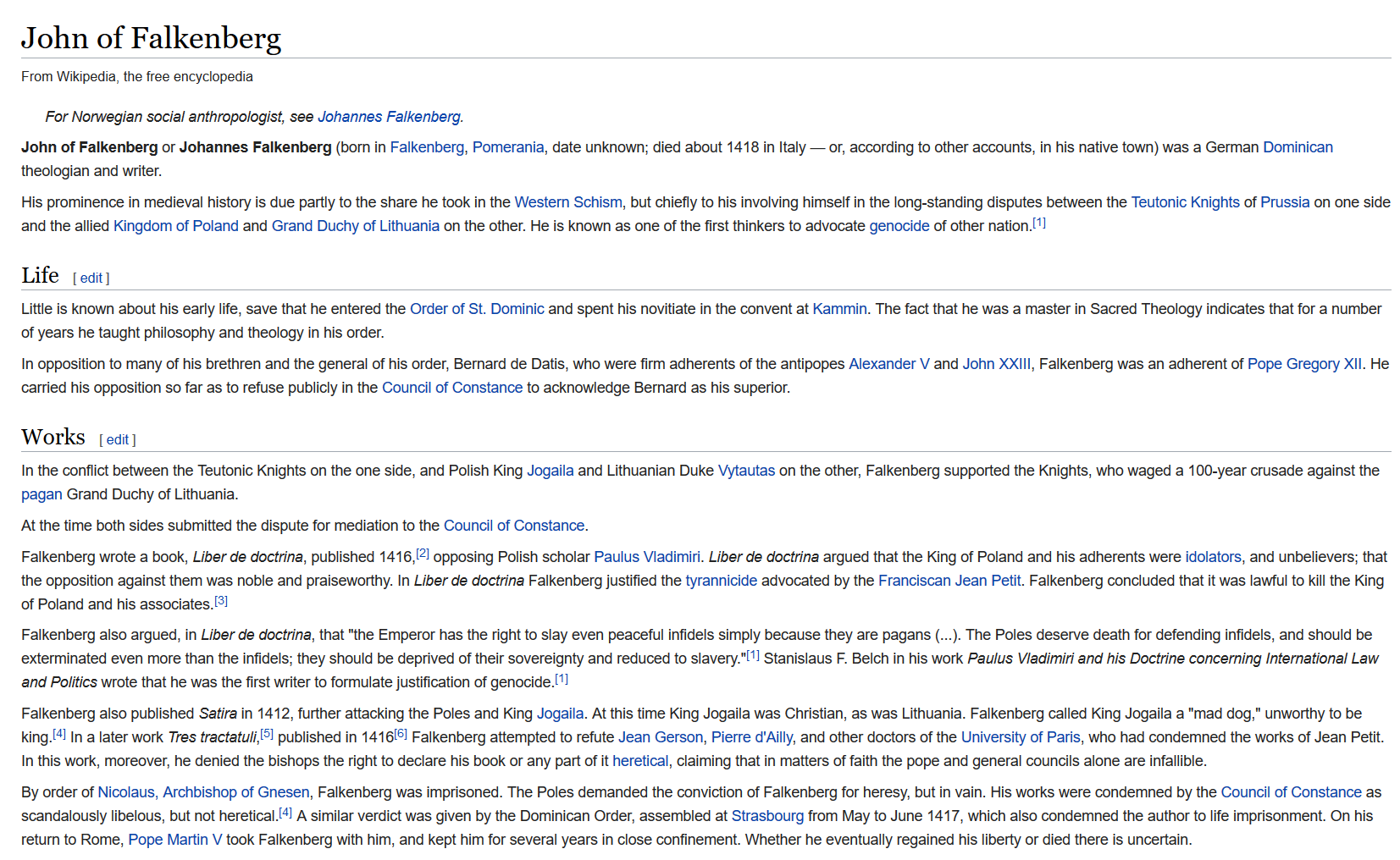This screenshot has width=1400, height=860.
Task: Open Council of Constance link after 'mediation to the'
Action: coord(514,526)
